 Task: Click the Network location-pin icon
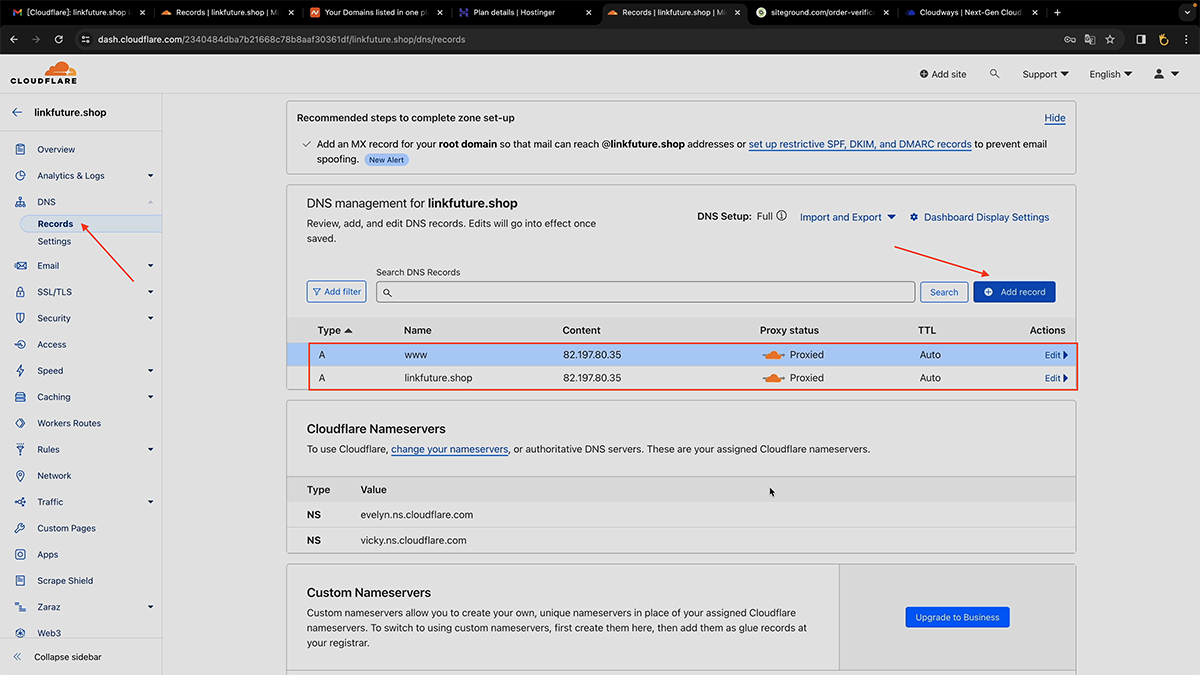pos(20,476)
